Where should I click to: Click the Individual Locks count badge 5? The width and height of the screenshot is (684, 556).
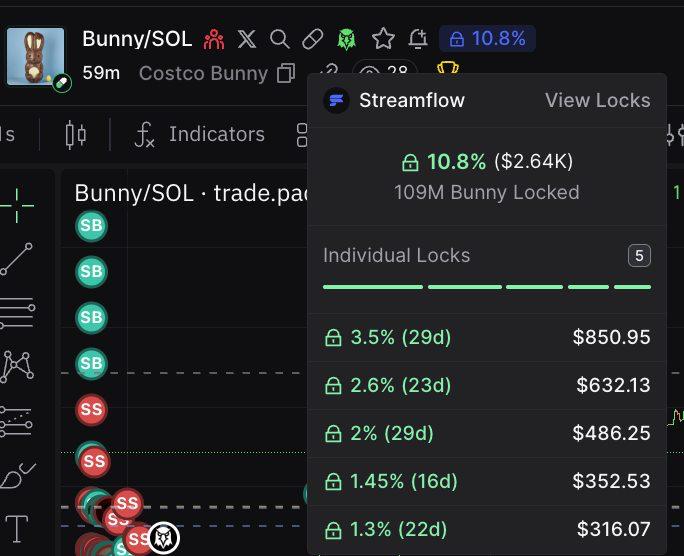pyautogui.click(x=639, y=256)
